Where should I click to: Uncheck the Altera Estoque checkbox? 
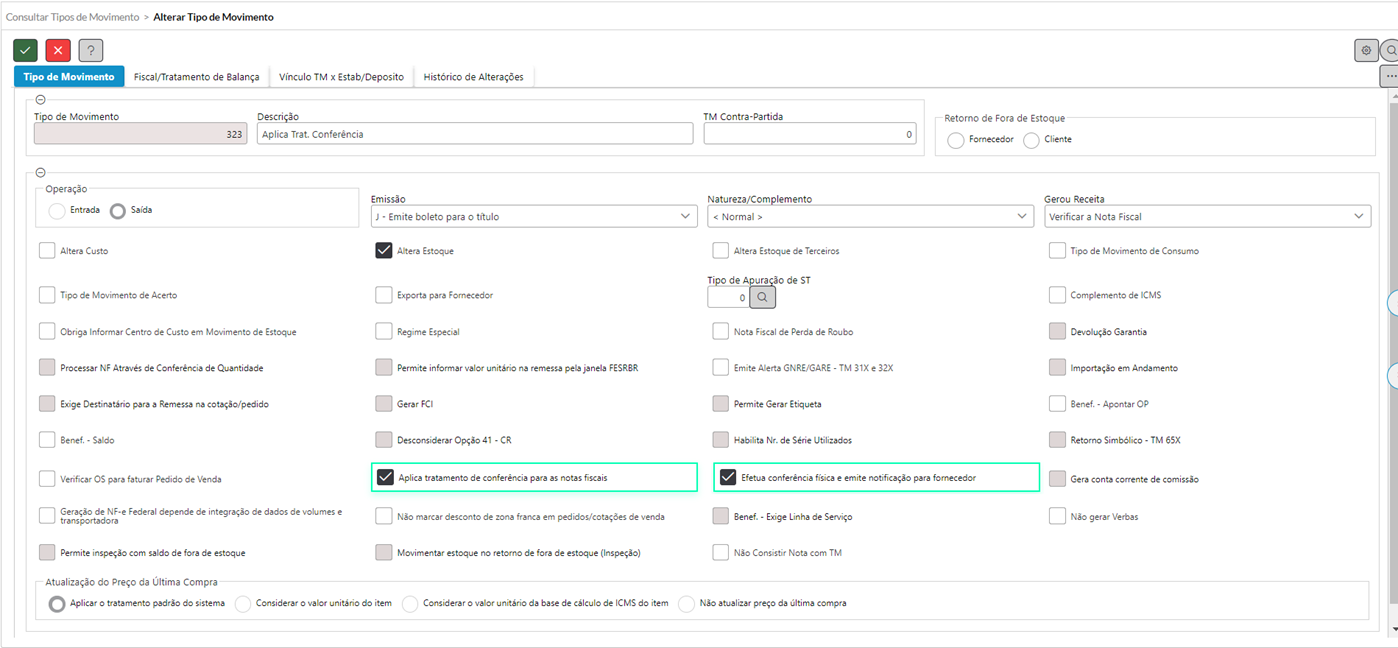point(384,251)
